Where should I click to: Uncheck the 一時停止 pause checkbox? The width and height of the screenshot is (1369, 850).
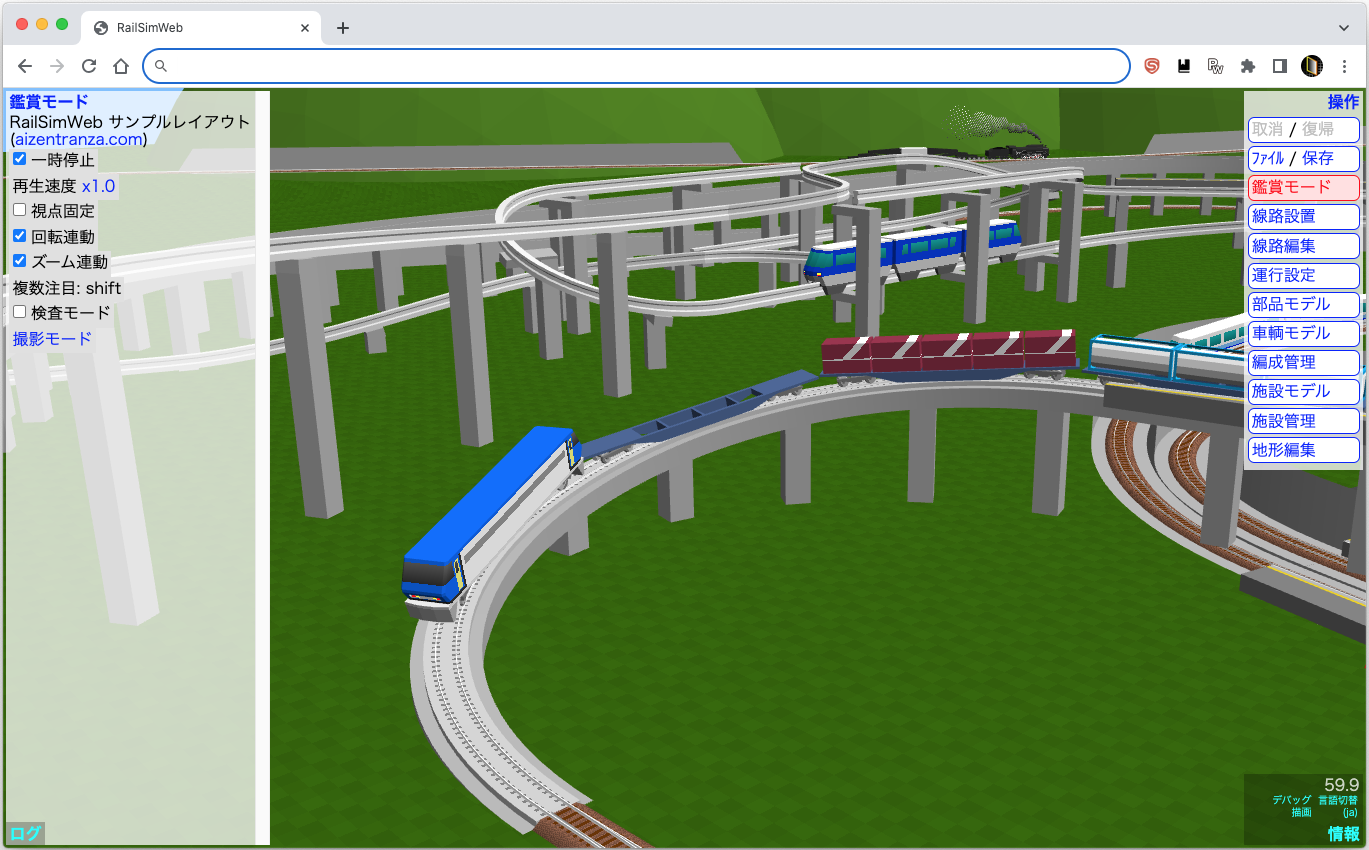20,159
